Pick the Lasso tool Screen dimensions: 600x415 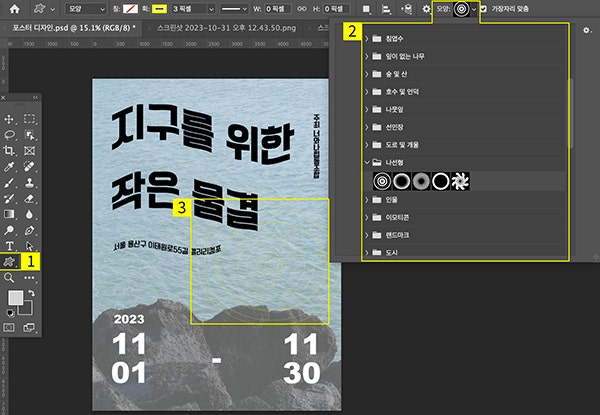point(11,134)
